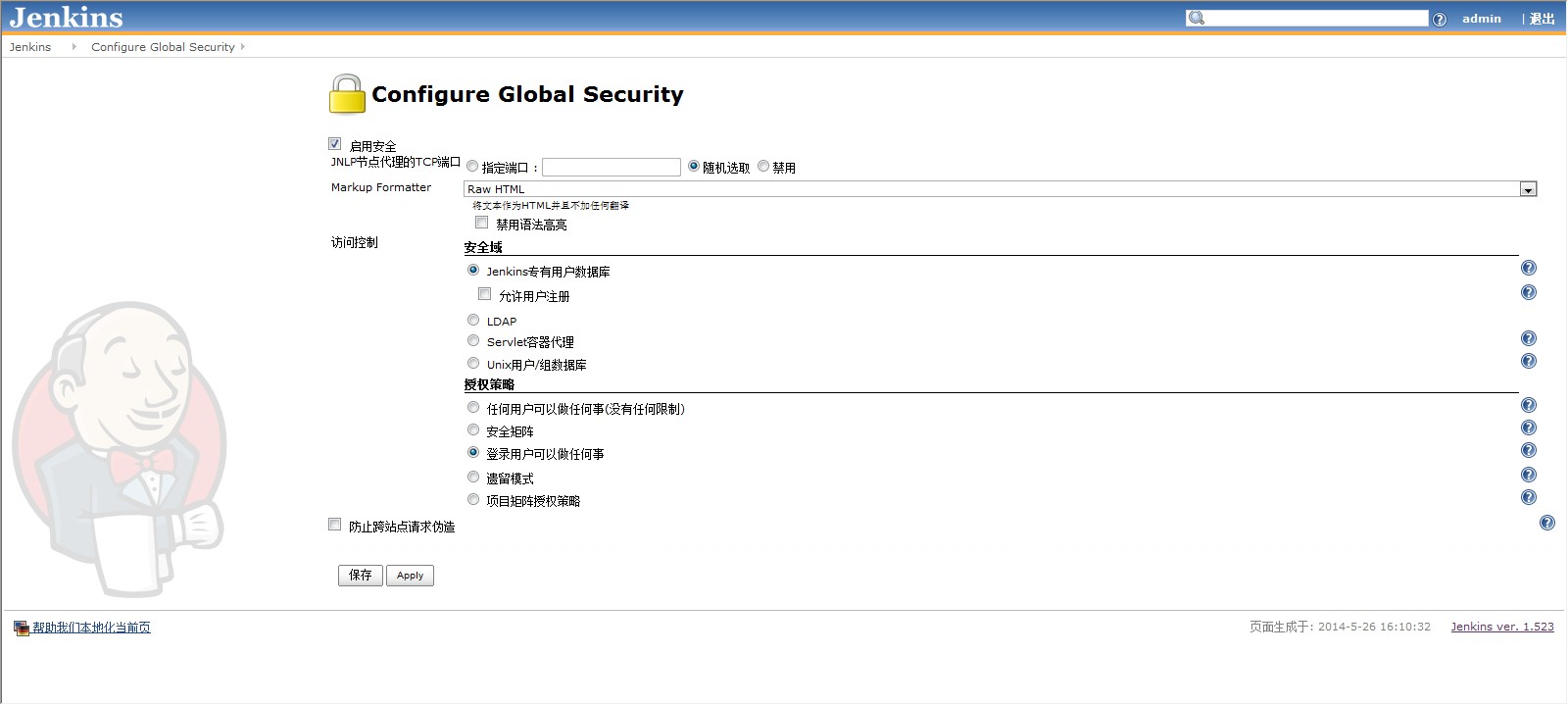Click help icon beside Jenkins专有用户数据库
1568x705 pixels.
(1528, 268)
